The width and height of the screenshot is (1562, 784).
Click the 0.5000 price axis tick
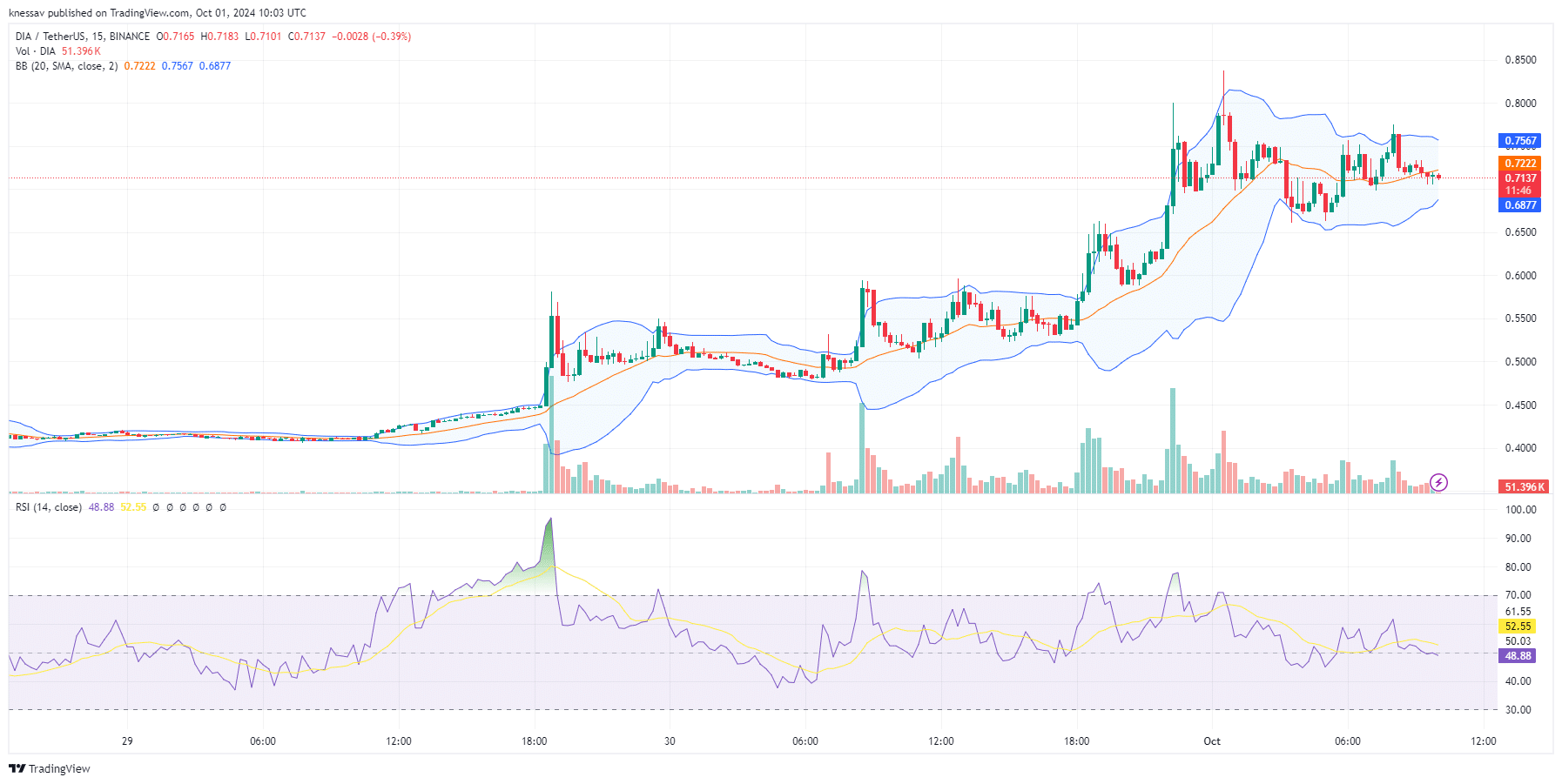pyautogui.click(x=1520, y=362)
